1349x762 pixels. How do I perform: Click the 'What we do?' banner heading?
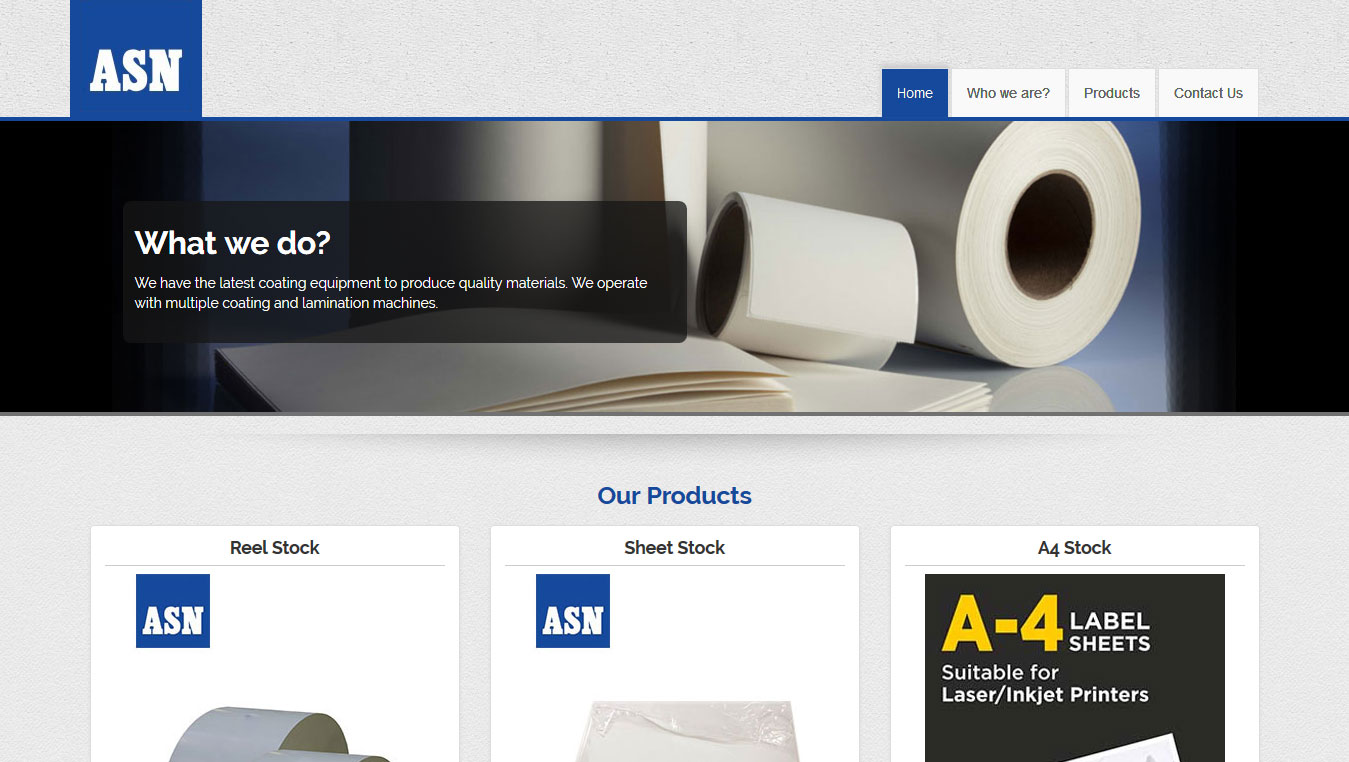[x=233, y=243]
